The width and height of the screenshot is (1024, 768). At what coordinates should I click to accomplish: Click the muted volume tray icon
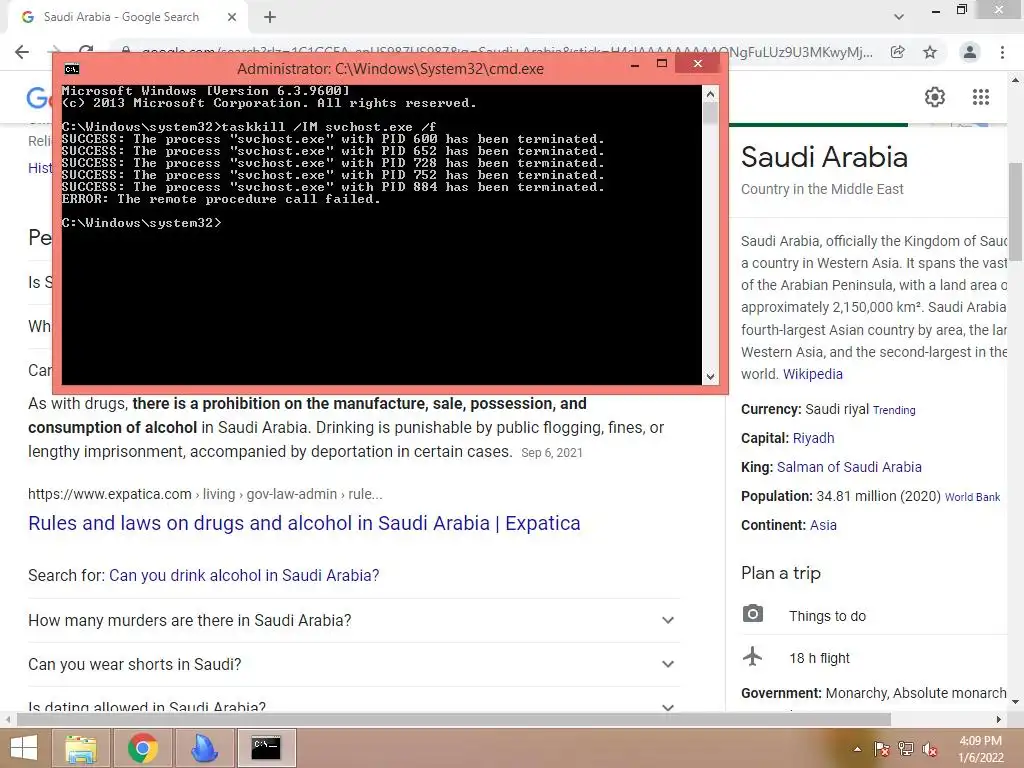[x=930, y=749]
